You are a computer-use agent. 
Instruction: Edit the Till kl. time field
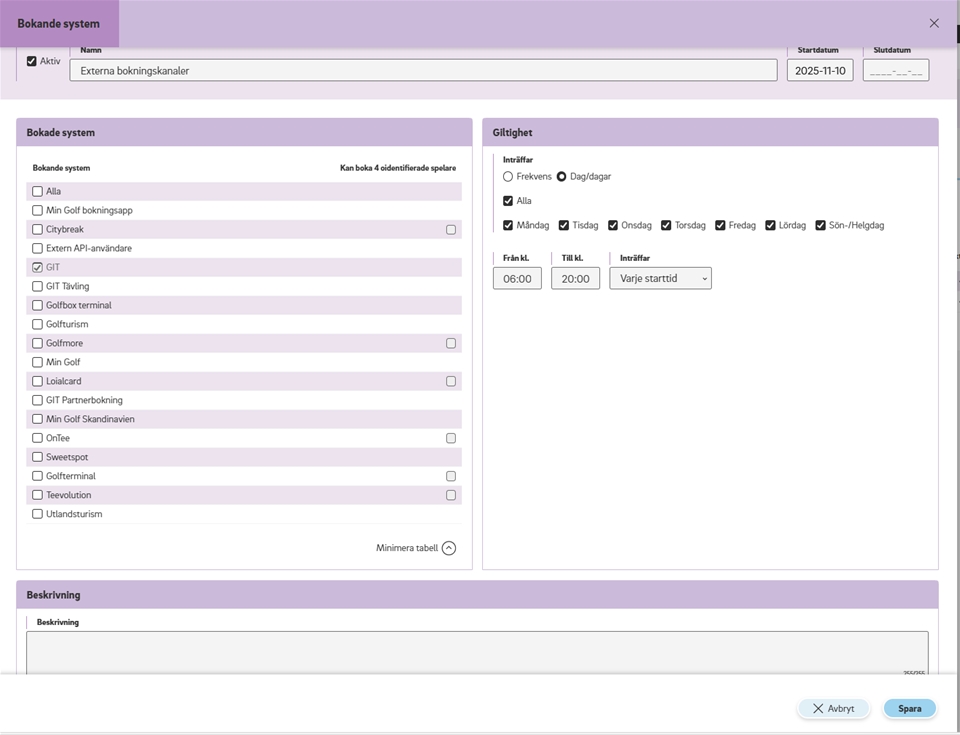pyautogui.click(x=575, y=279)
